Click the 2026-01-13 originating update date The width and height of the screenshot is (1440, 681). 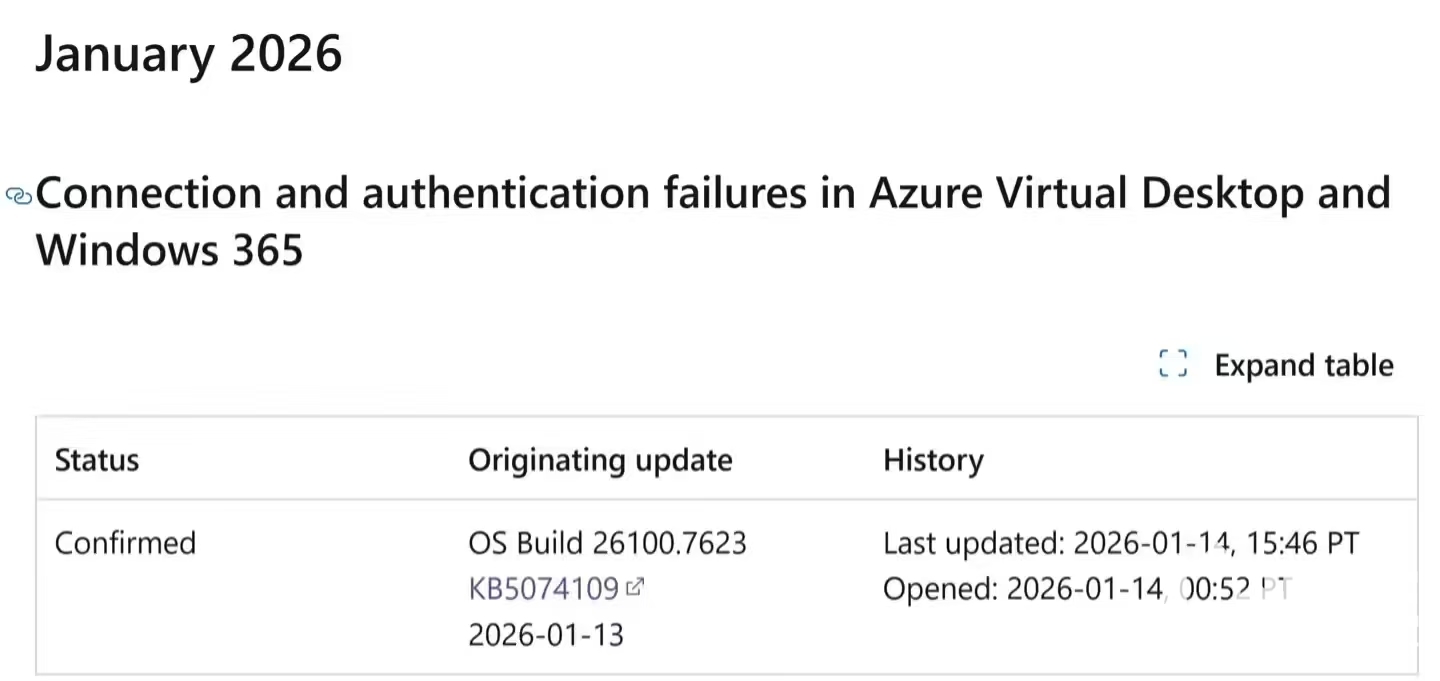(x=546, y=634)
